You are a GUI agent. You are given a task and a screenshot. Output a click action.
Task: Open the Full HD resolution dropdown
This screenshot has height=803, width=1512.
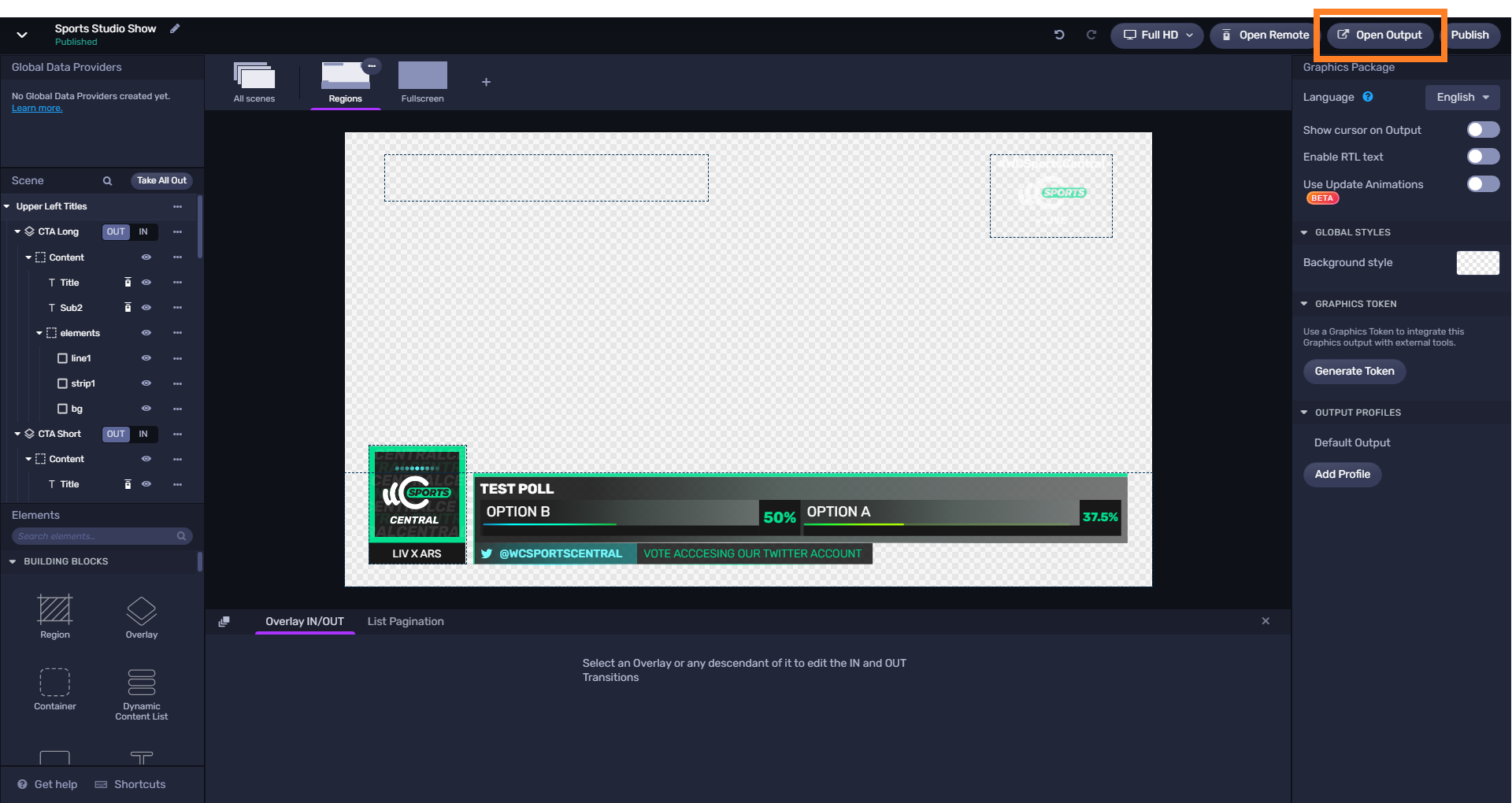coord(1157,35)
